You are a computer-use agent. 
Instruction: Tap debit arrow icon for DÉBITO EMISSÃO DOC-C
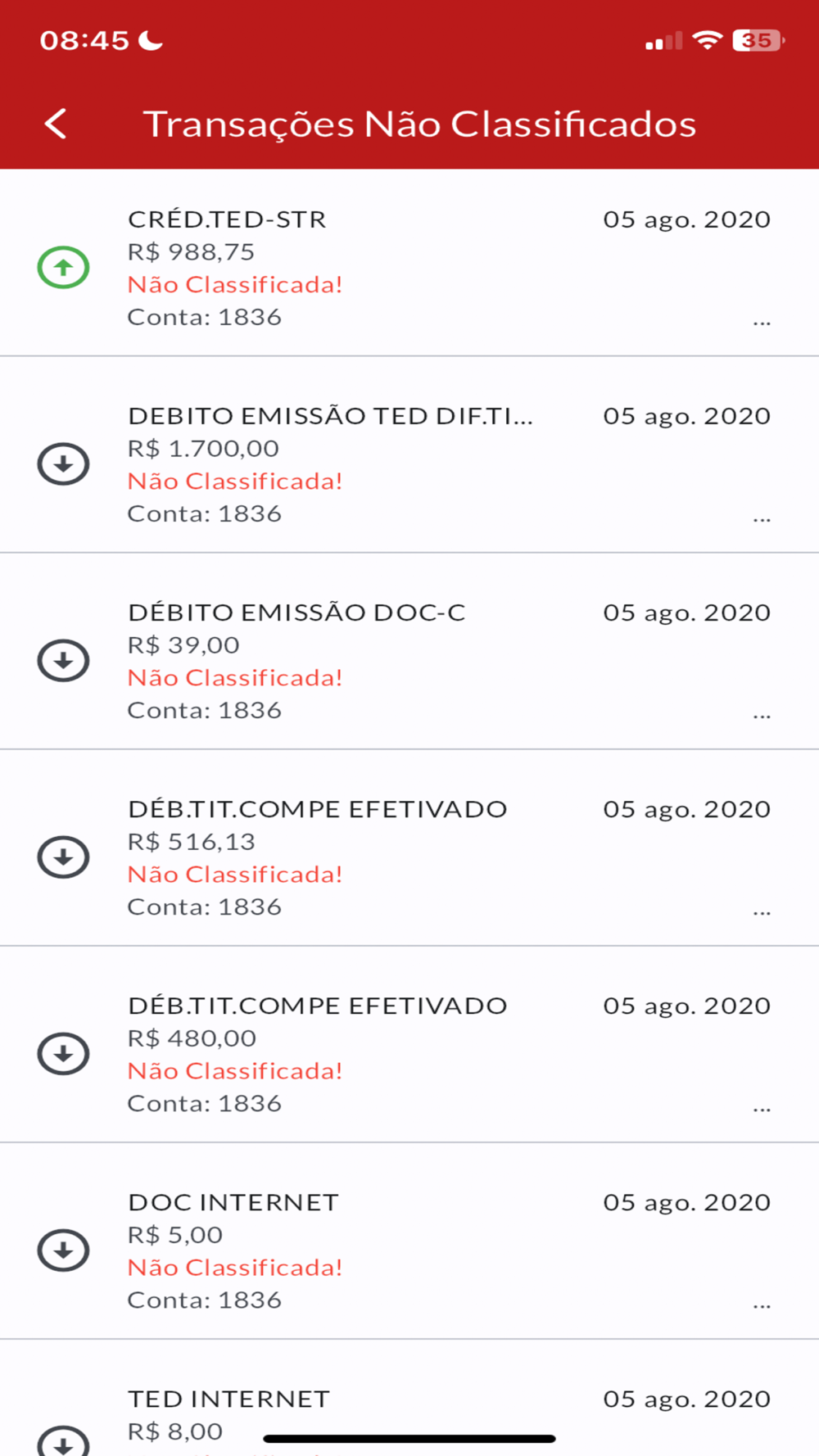pyautogui.click(x=63, y=660)
